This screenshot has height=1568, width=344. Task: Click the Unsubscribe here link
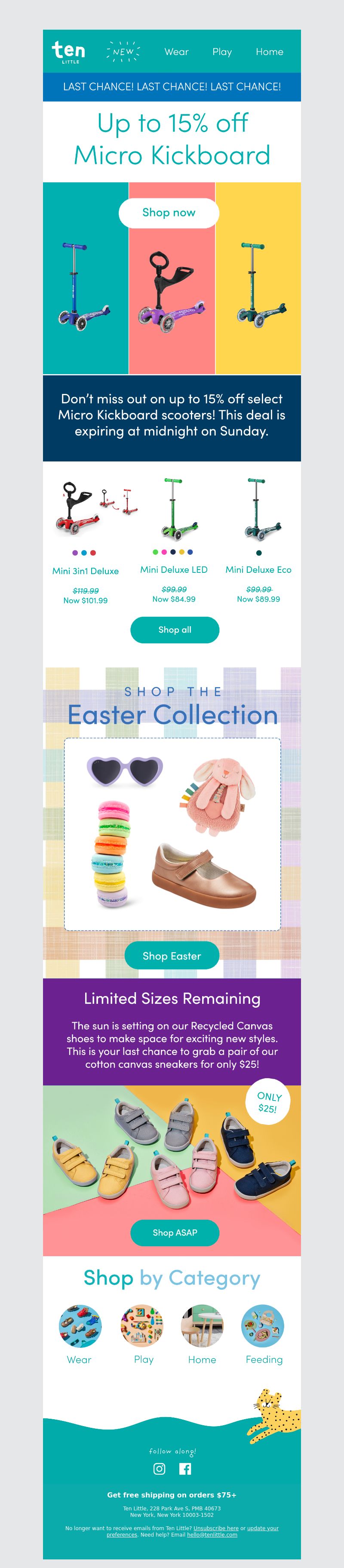tap(216, 1528)
